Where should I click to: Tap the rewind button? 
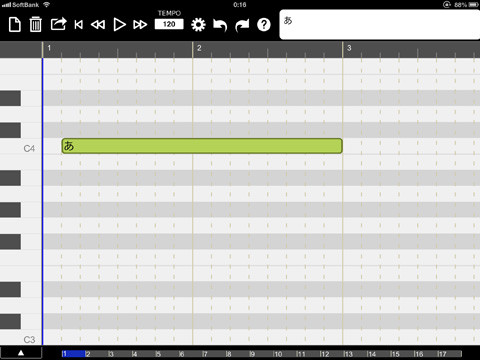(98, 25)
